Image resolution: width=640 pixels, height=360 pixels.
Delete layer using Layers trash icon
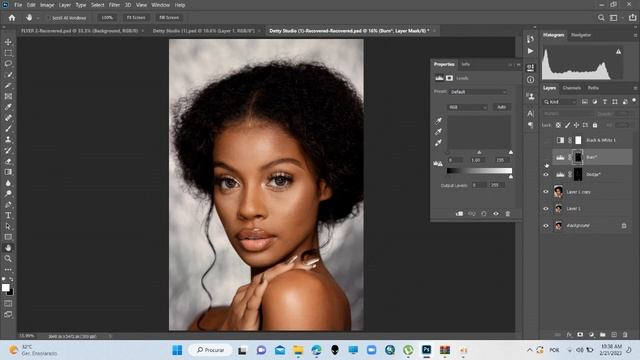pos(625,335)
